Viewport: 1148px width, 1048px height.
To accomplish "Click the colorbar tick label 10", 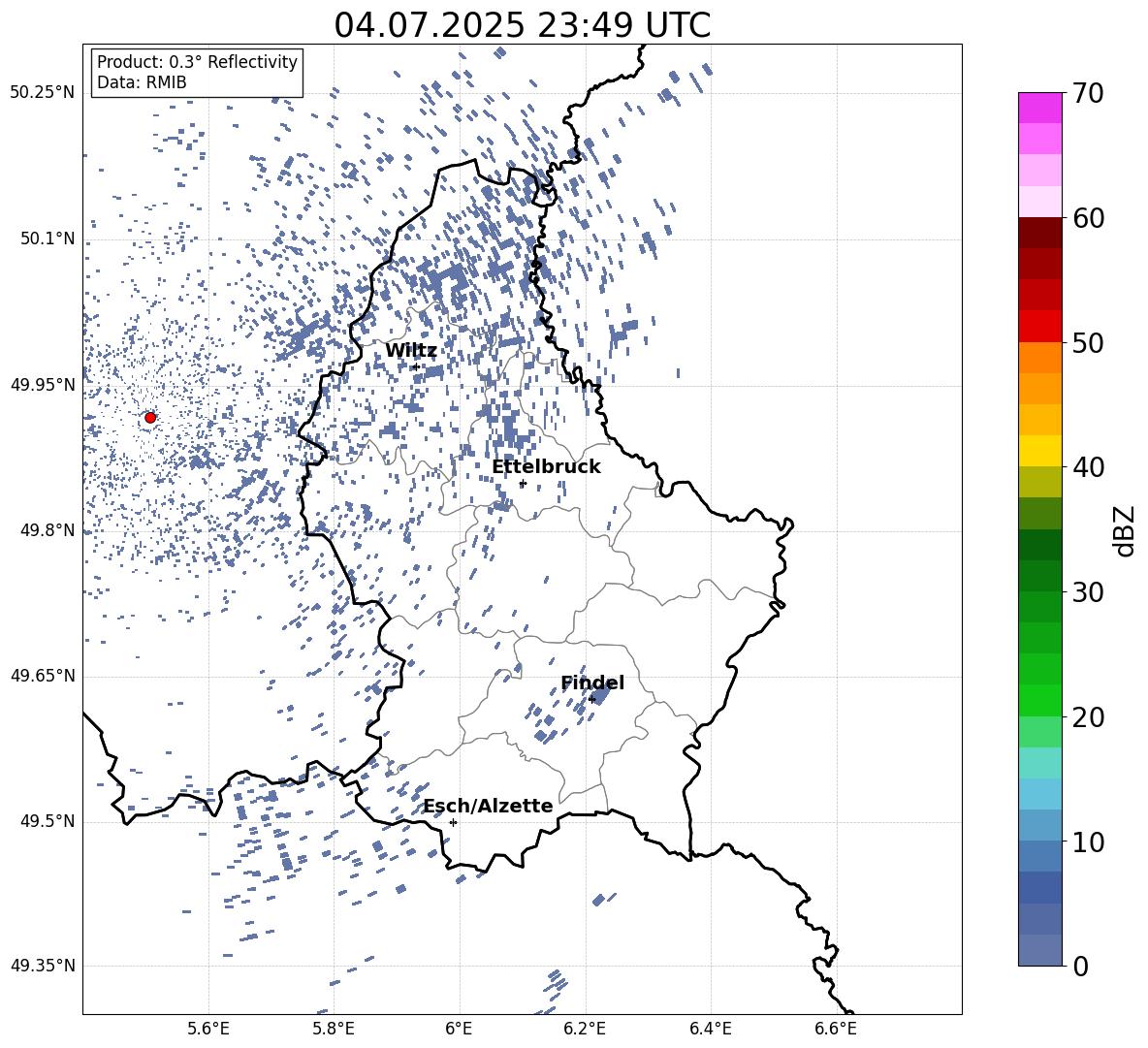I will pos(1089,842).
